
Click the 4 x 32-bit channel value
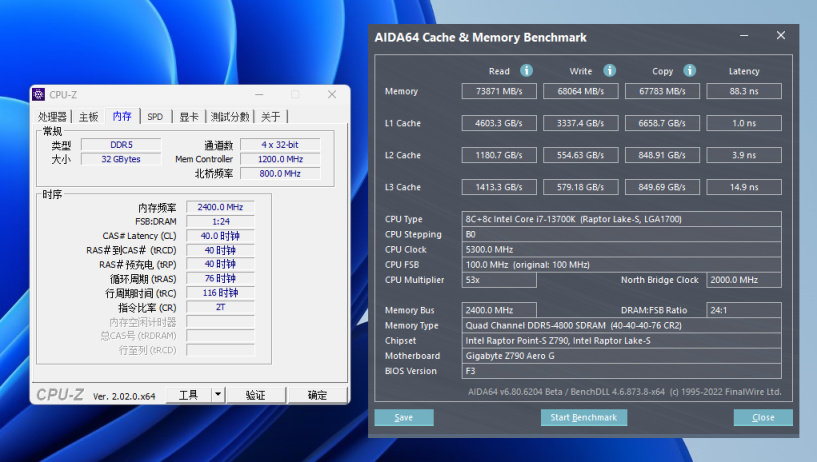pyautogui.click(x=280, y=145)
